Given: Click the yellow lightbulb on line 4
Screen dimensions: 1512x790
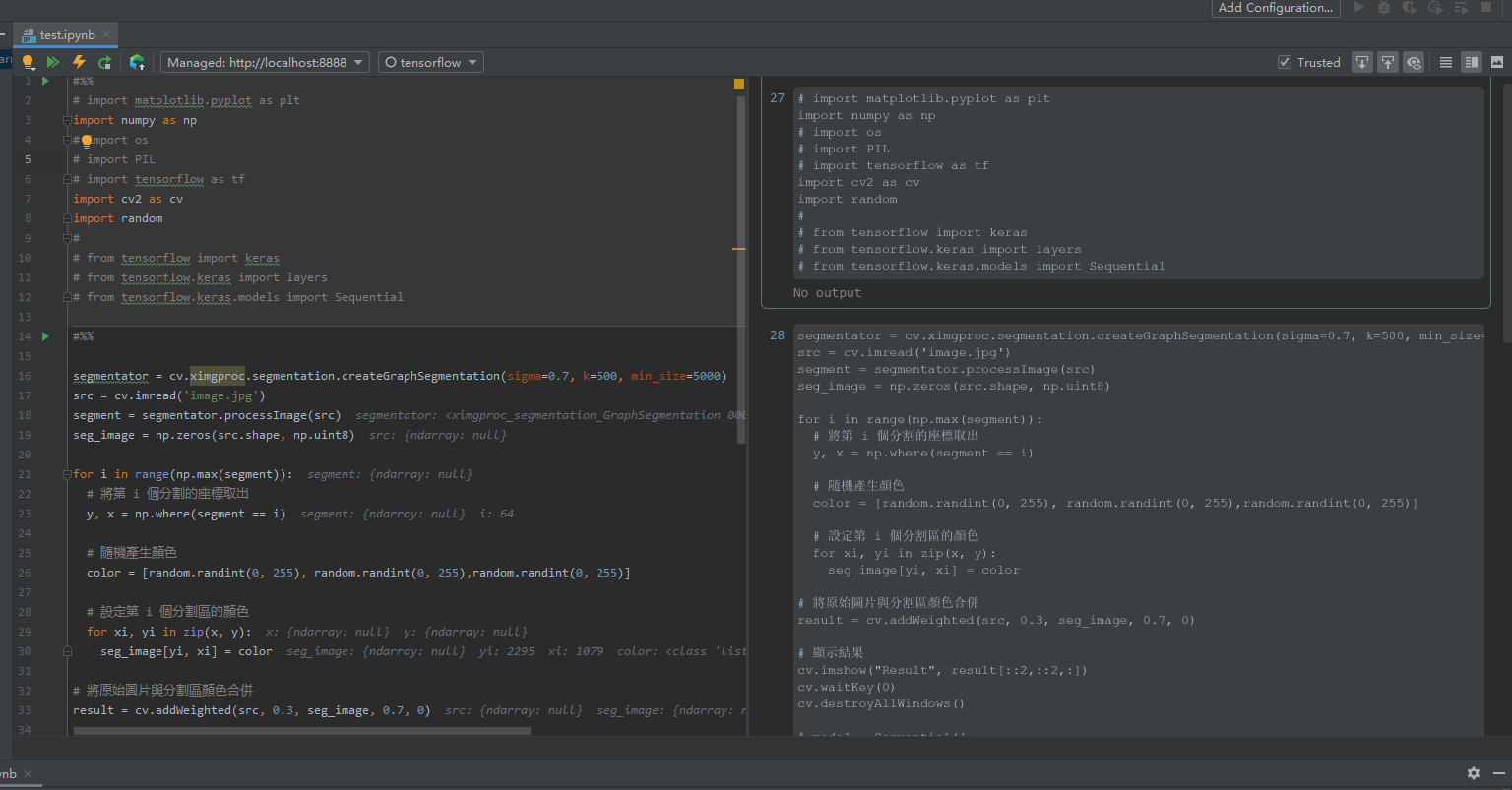Looking at the screenshot, I should click(x=87, y=141).
